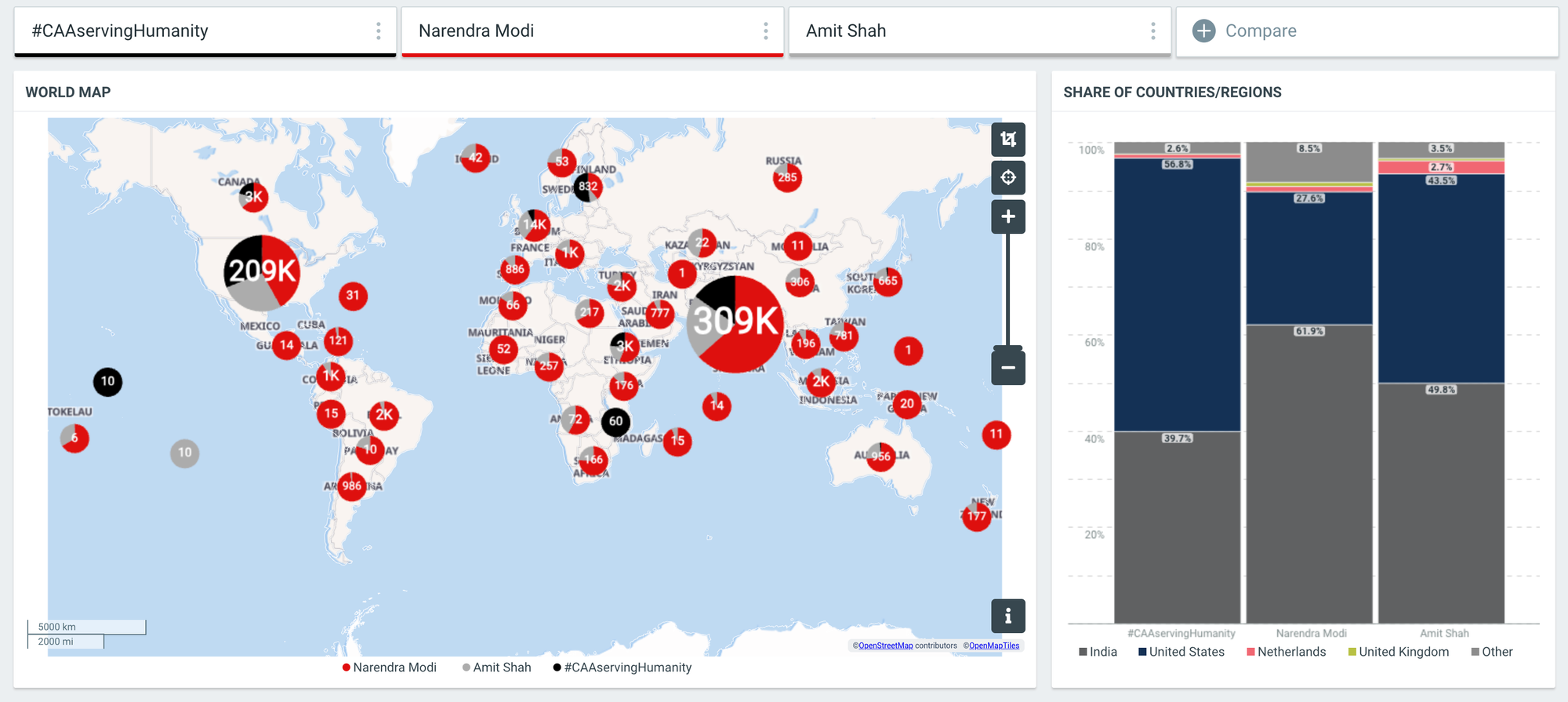Click the 781 cluster near Taiwan
The height and width of the screenshot is (702, 1568).
[844, 336]
